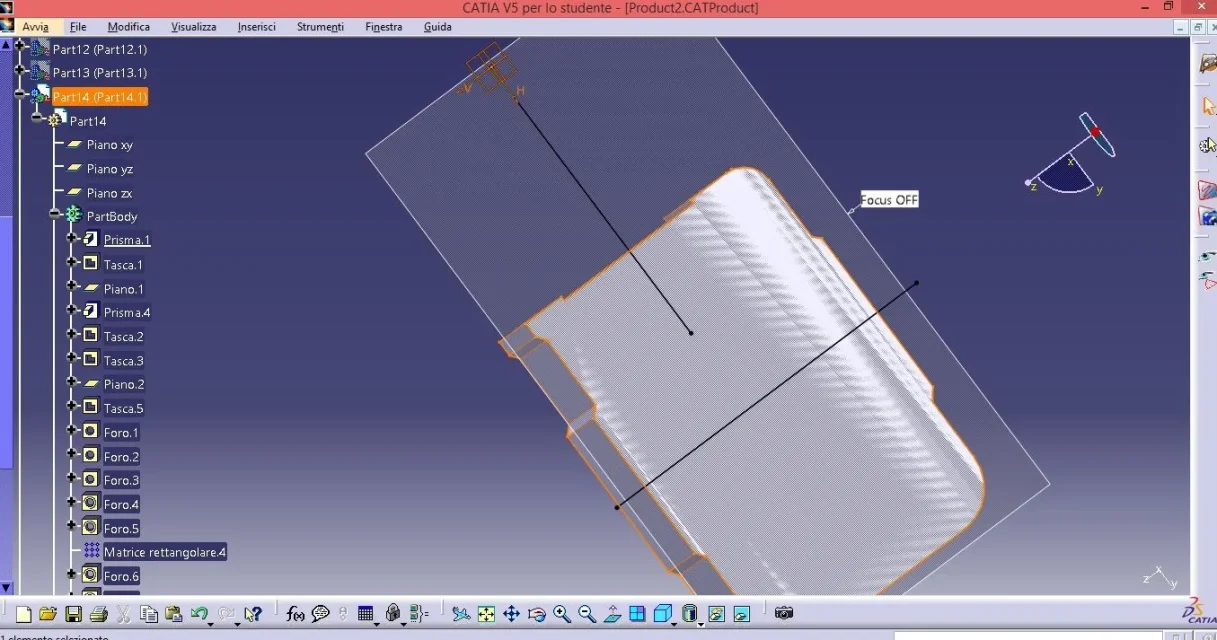The image size is (1217, 640).
Task: Open the Inserisci menu
Action: [x=256, y=27]
